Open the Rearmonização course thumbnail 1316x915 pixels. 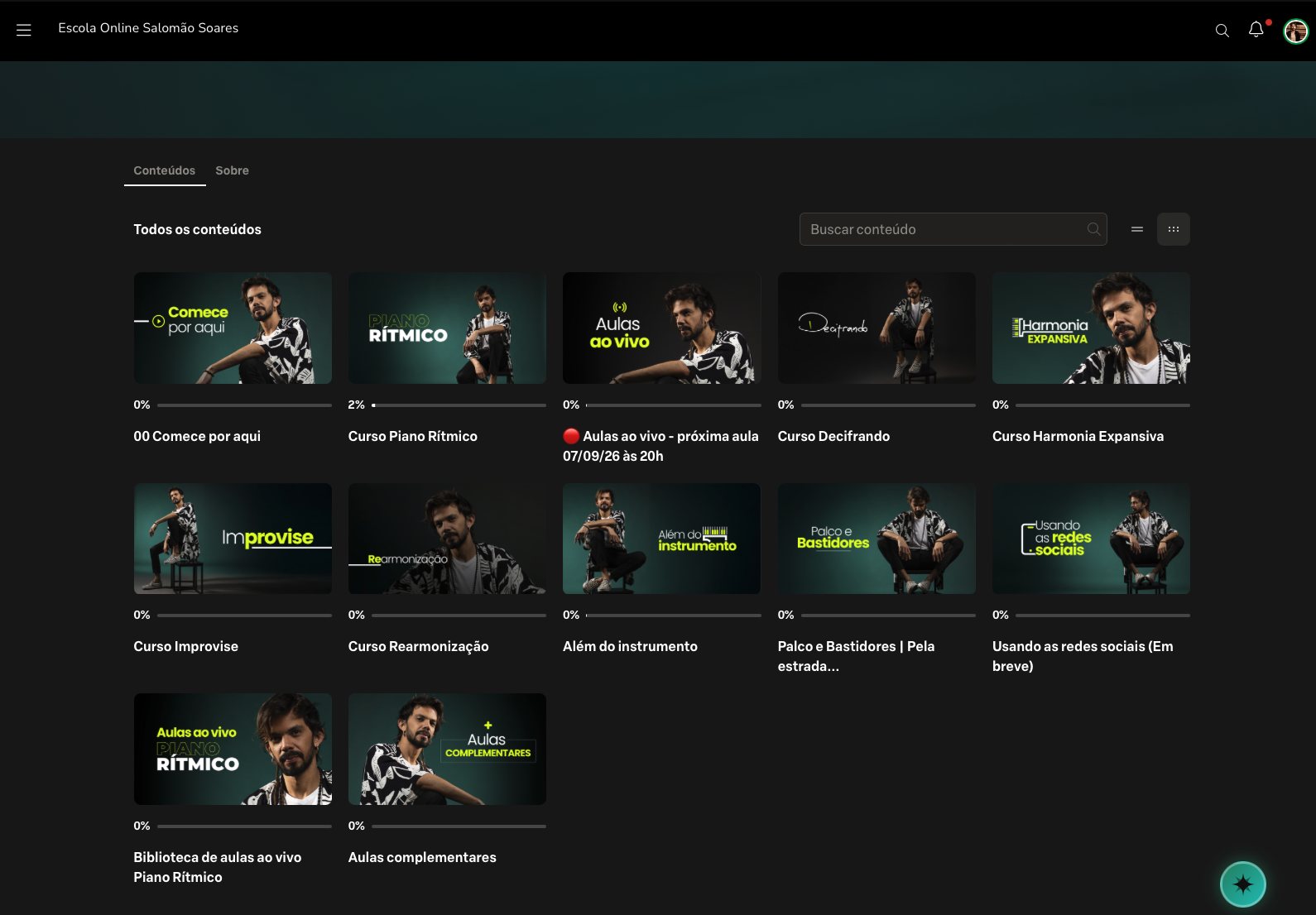447,539
